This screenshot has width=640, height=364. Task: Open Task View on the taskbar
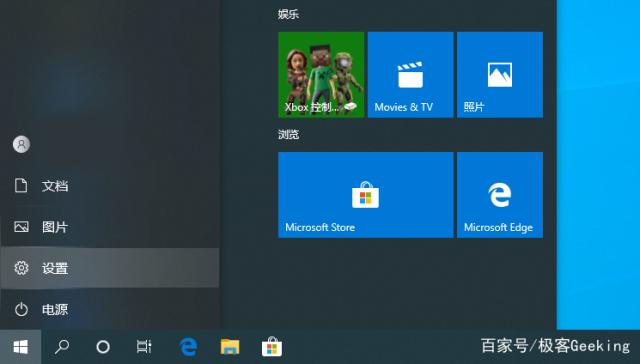coord(144,347)
